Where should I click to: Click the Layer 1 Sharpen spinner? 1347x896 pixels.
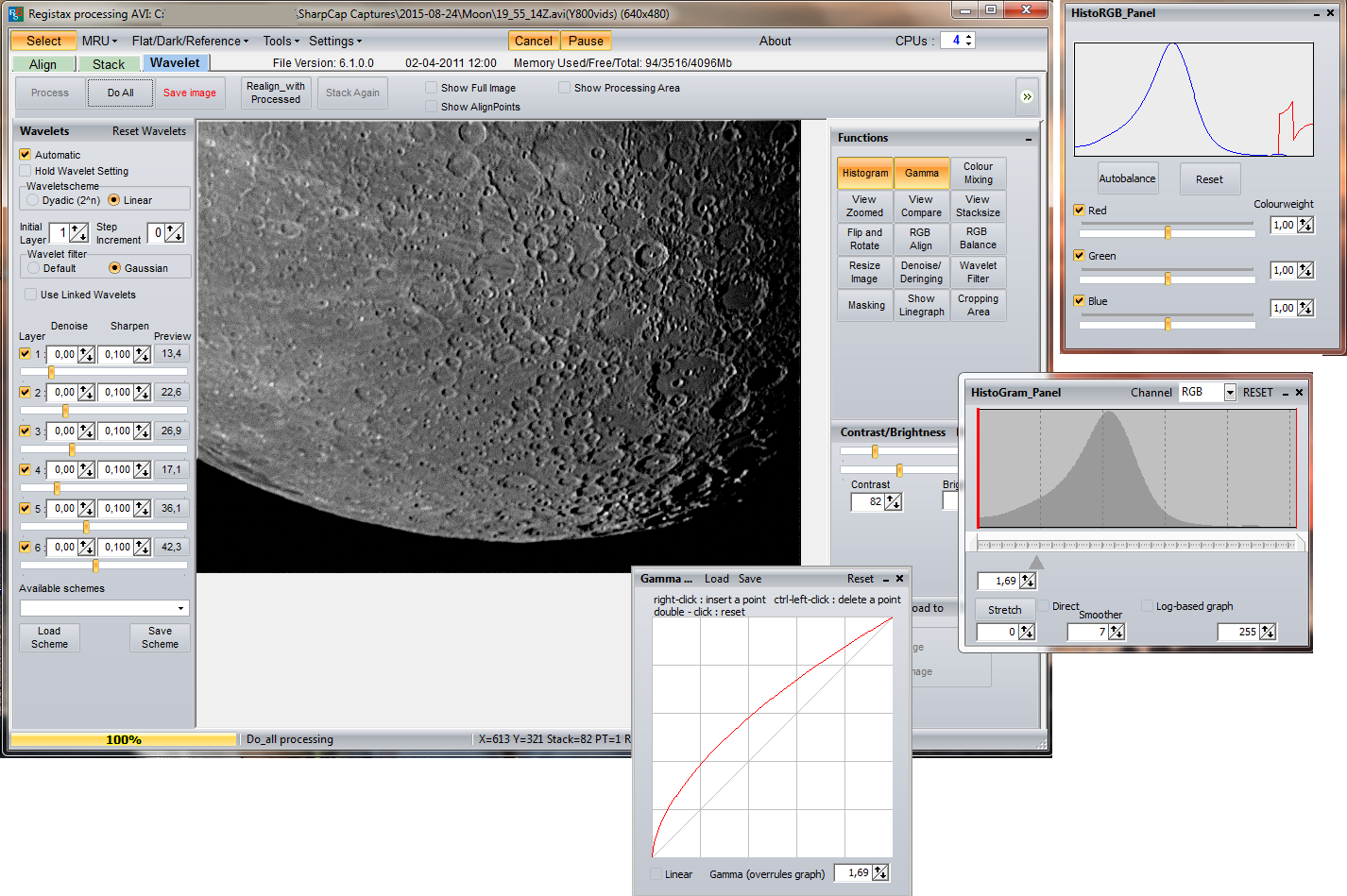pyautogui.click(x=142, y=354)
